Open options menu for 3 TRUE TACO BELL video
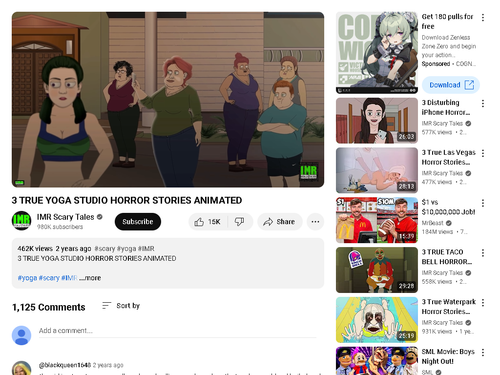 coord(483,253)
